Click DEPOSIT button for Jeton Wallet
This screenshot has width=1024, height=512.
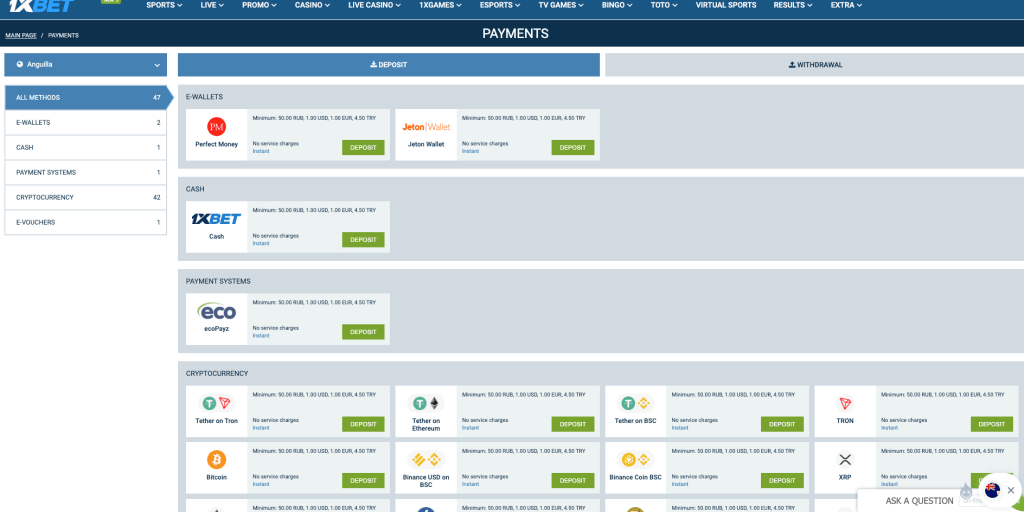[573, 148]
